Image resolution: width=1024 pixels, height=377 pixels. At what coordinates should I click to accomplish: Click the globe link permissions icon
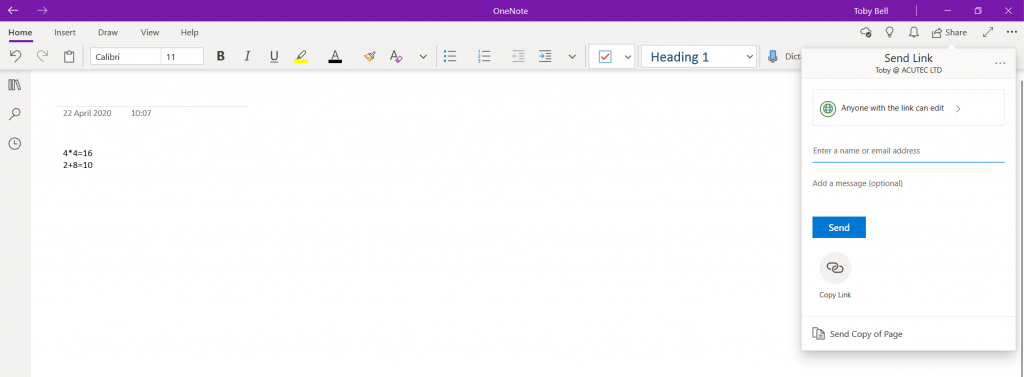click(x=828, y=108)
